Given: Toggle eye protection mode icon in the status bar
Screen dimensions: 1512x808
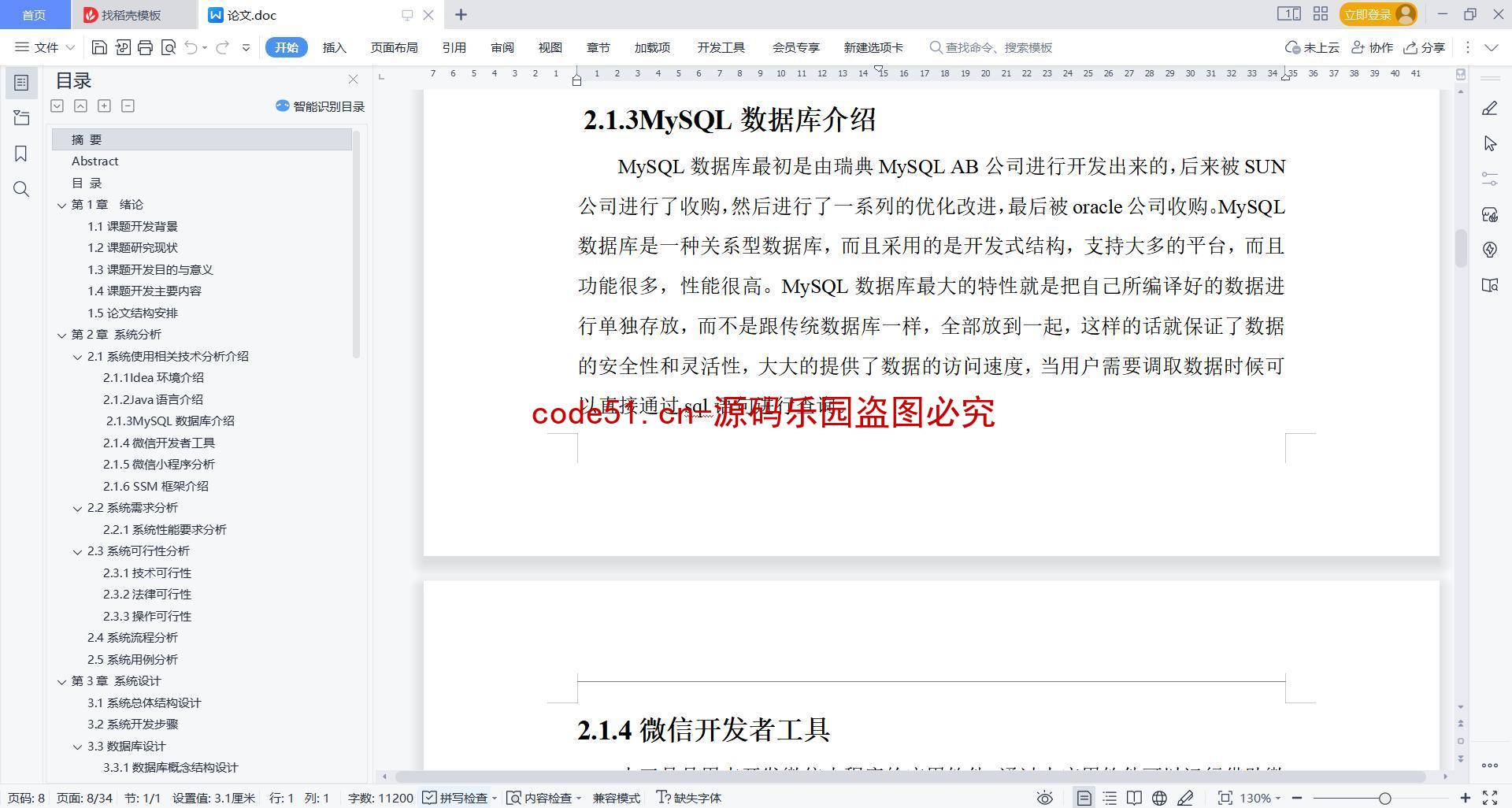Looking at the screenshot, I should [x=1044, y=798].
